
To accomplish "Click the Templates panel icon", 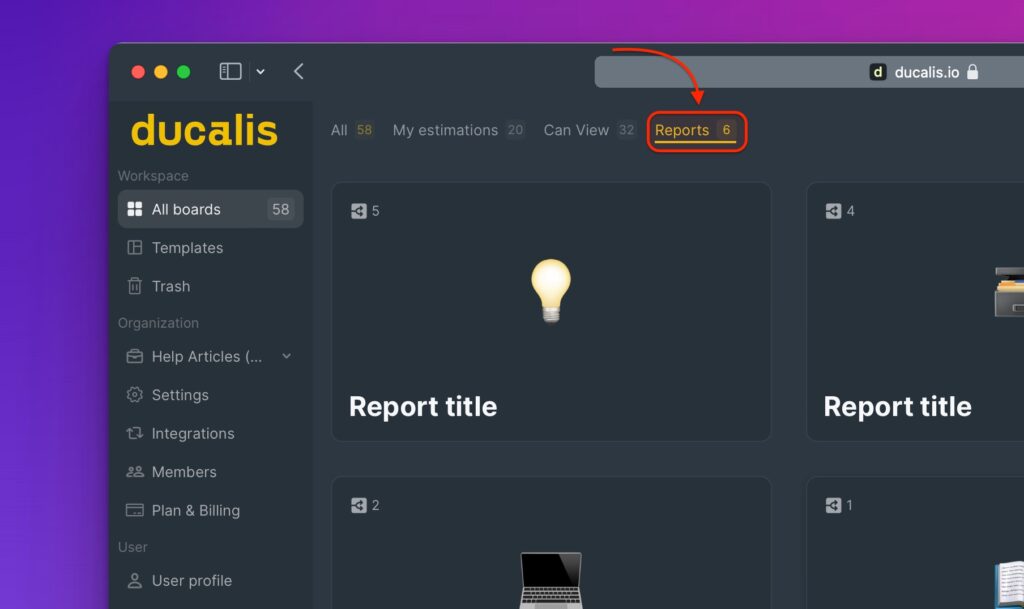I will 136,247.
